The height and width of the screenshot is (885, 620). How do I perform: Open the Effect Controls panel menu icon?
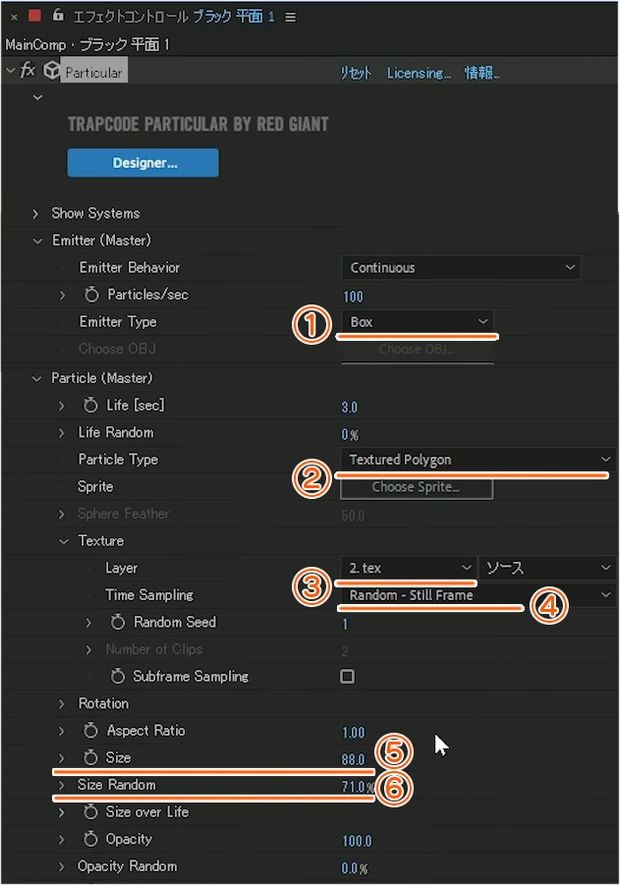tap(290, 17)
